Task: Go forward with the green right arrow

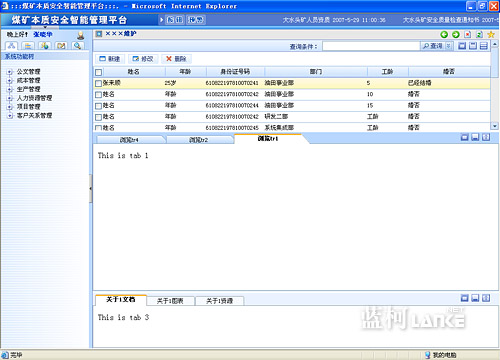Action: click(x=456, y=34)
